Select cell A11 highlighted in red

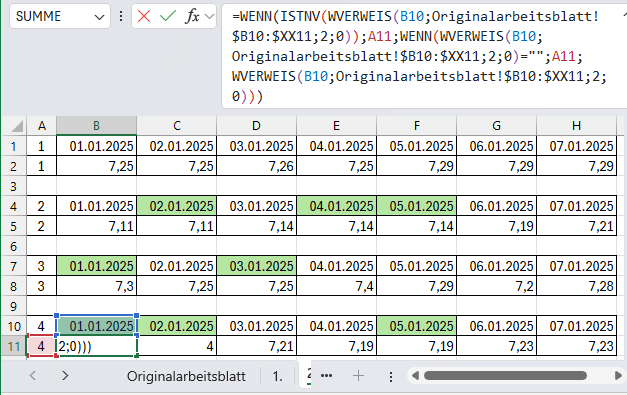pos(42,346)
